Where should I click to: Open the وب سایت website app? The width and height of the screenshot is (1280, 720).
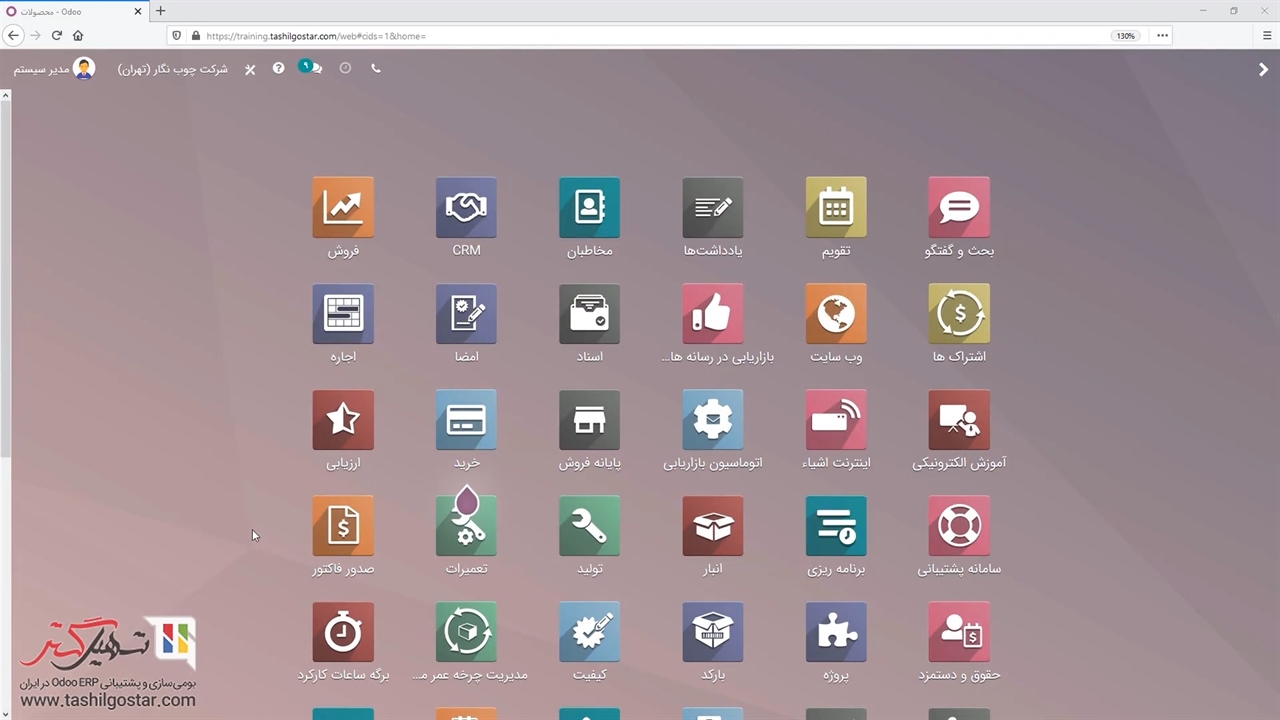tap(836, 314)
